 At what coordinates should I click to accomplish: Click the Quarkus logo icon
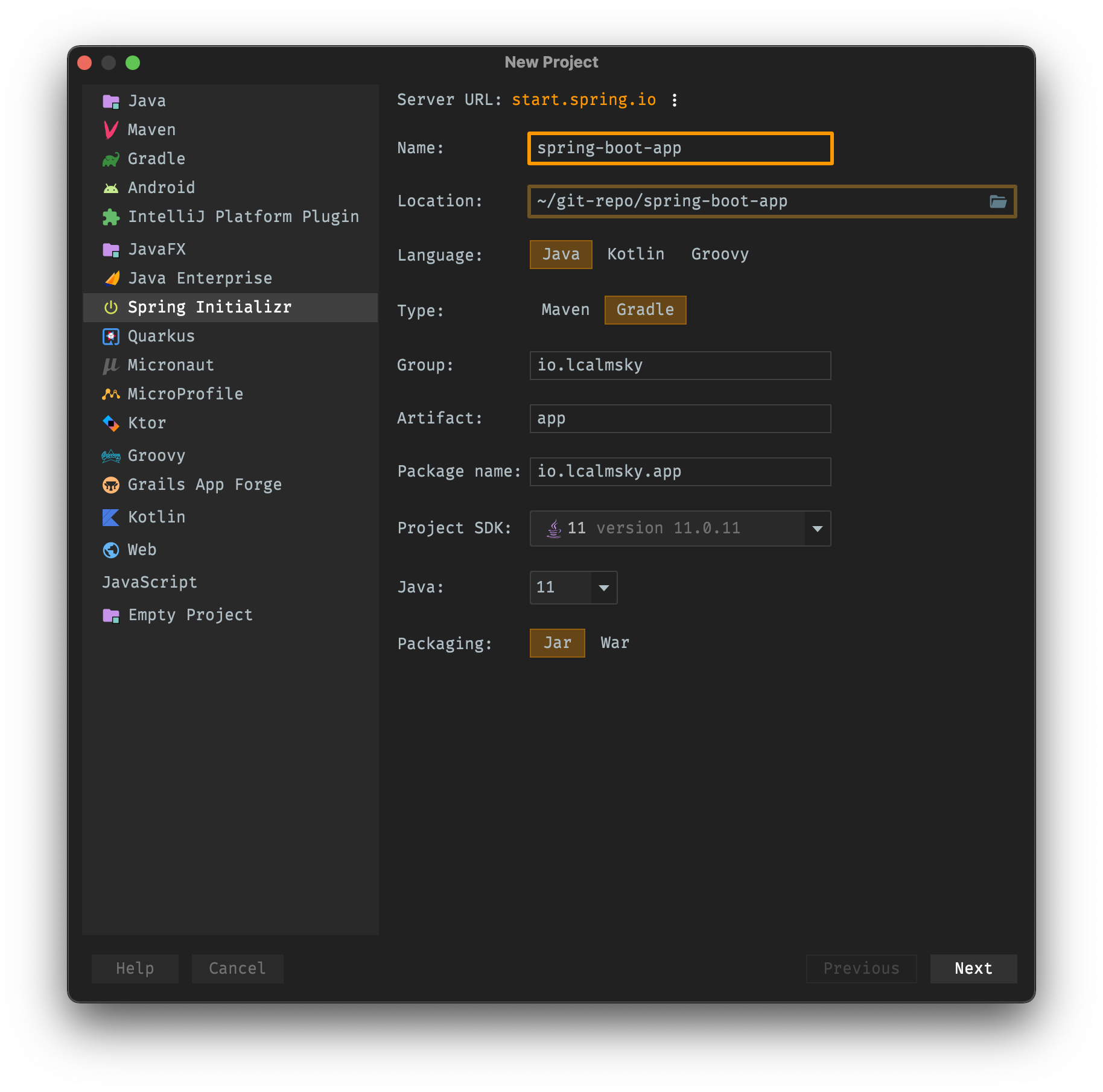(x=111, y=337)
